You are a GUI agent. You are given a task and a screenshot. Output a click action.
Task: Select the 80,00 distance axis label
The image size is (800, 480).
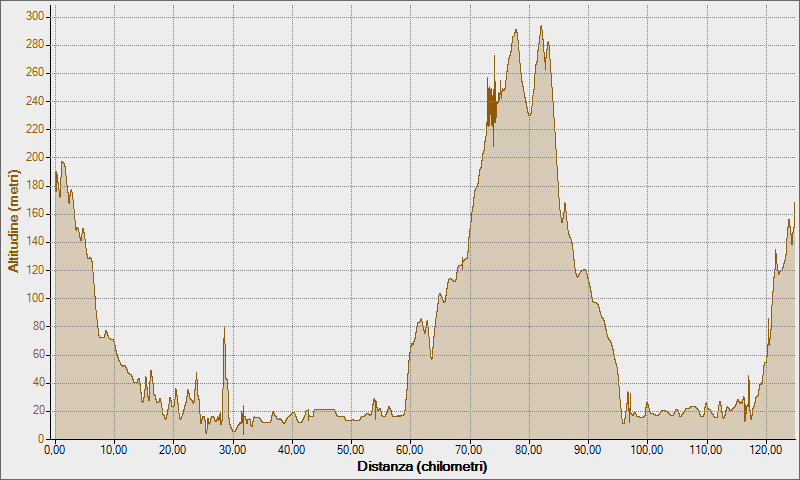[x=529, y=450]
